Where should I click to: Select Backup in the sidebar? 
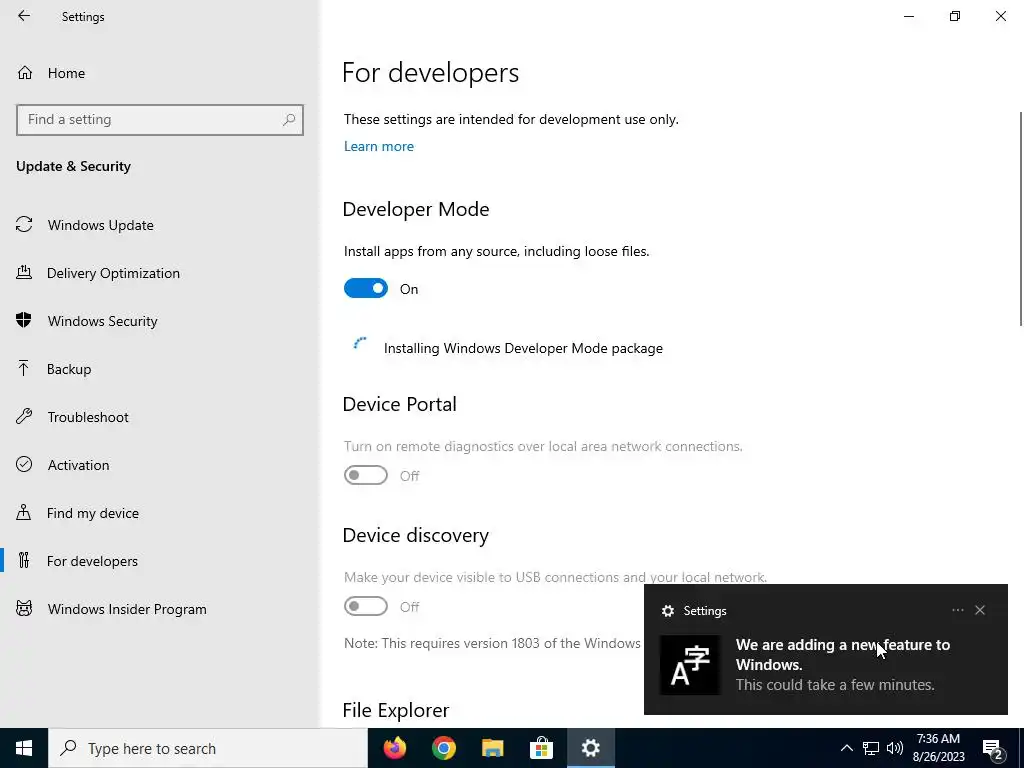pos(69,369)
